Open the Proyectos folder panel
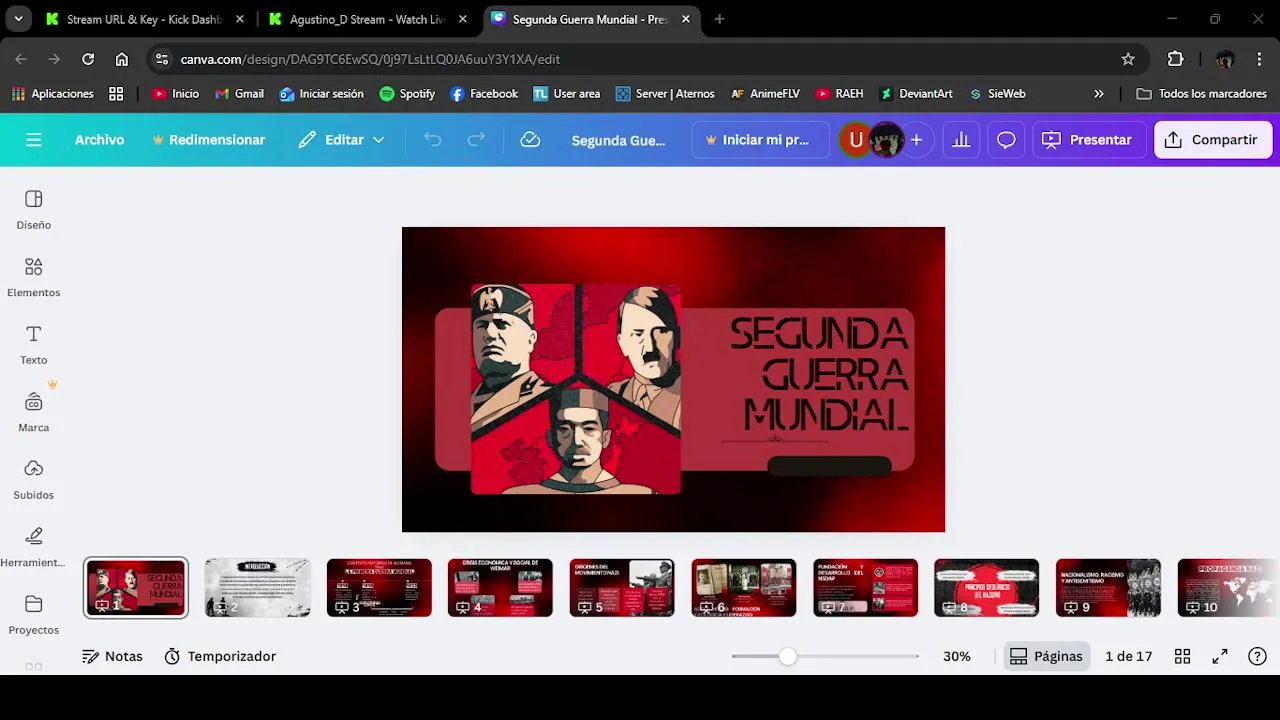The image size is (1280, 720). (x=33, y=615)
